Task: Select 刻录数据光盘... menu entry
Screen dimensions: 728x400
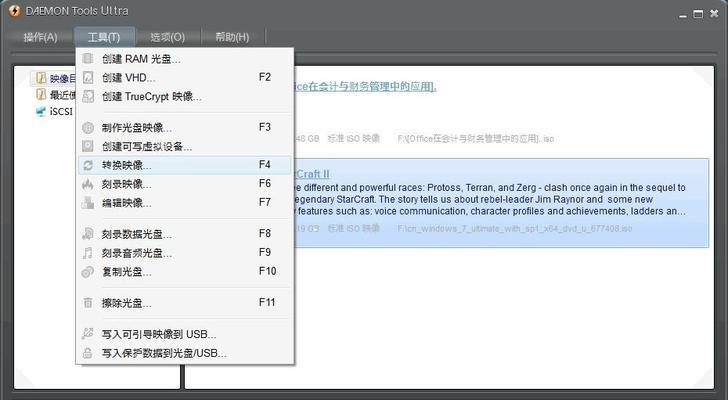Action: [x=185, y=234]
